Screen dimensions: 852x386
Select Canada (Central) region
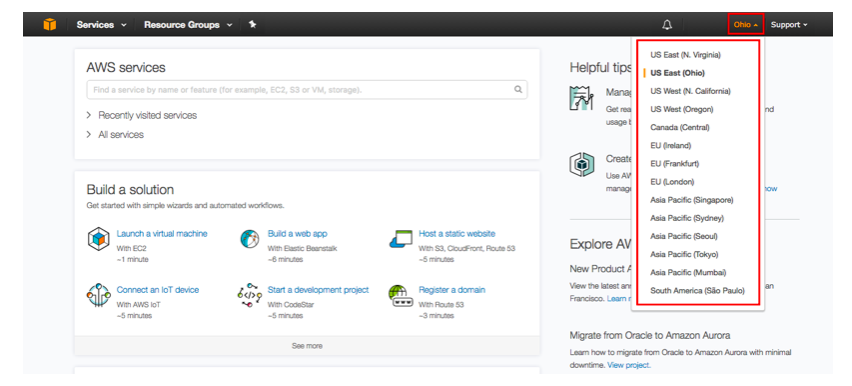[x=680, y=127]
